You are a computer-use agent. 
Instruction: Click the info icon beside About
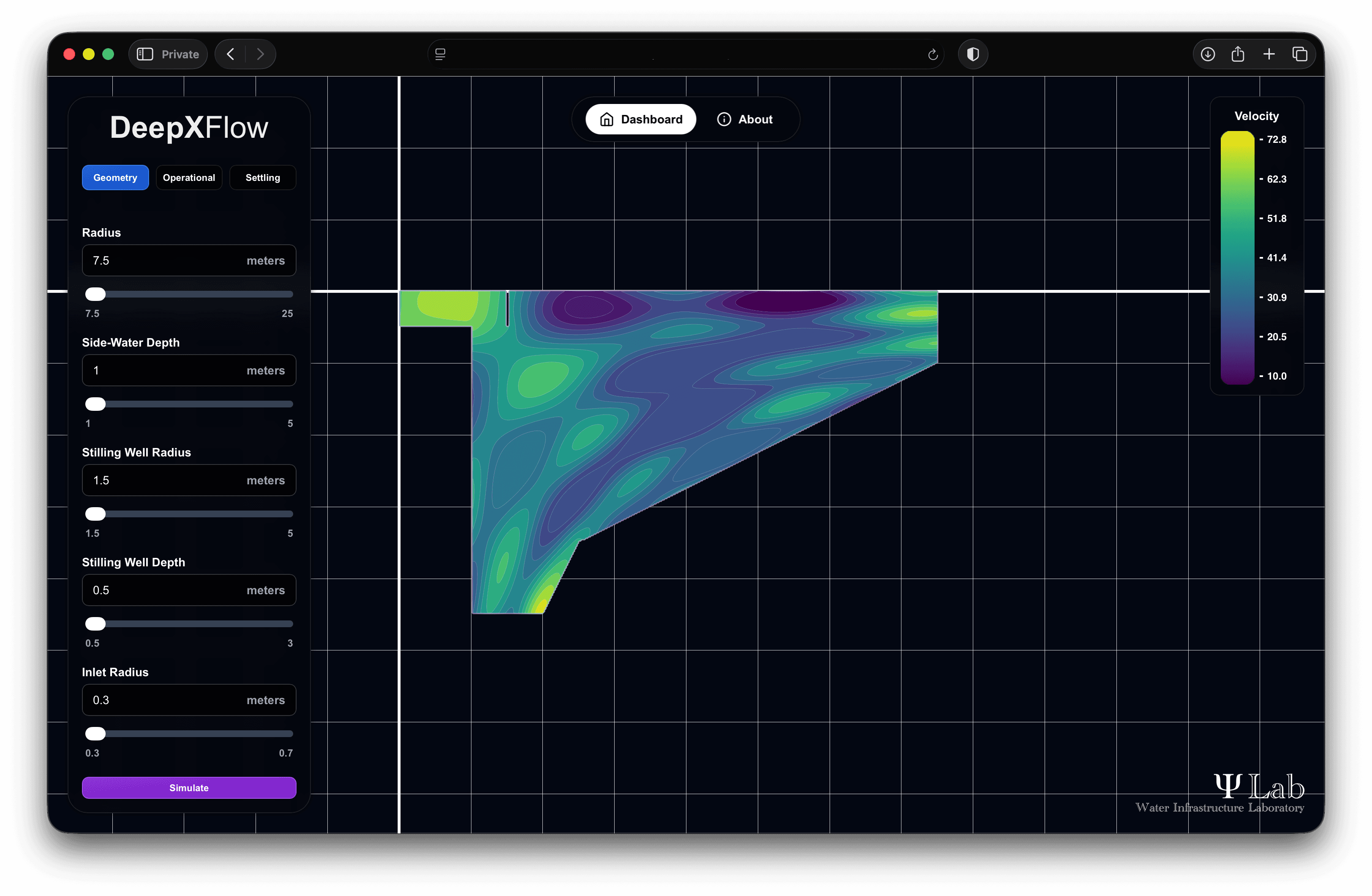[724, 120]
